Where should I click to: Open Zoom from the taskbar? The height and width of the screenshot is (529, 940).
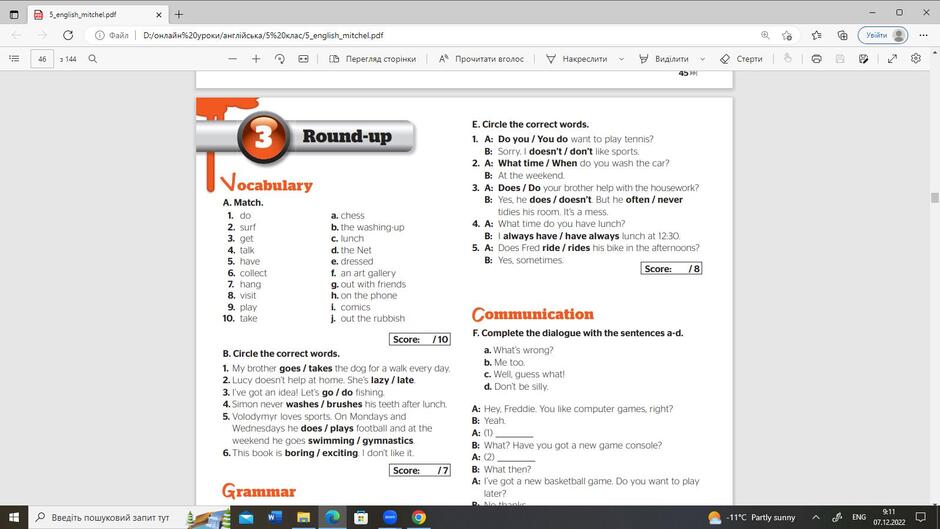(x=390, y=518)
